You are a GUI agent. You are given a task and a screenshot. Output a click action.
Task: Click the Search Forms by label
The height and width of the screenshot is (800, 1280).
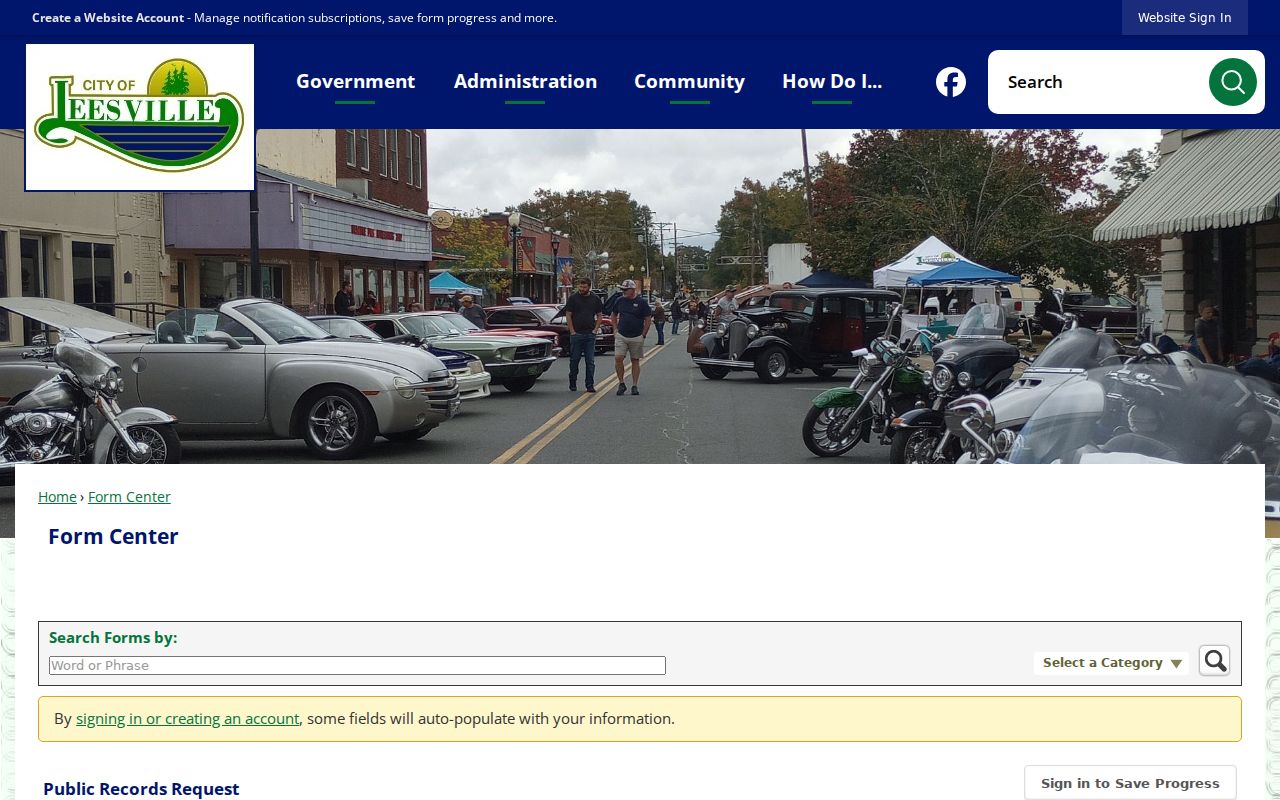point(113,638)
